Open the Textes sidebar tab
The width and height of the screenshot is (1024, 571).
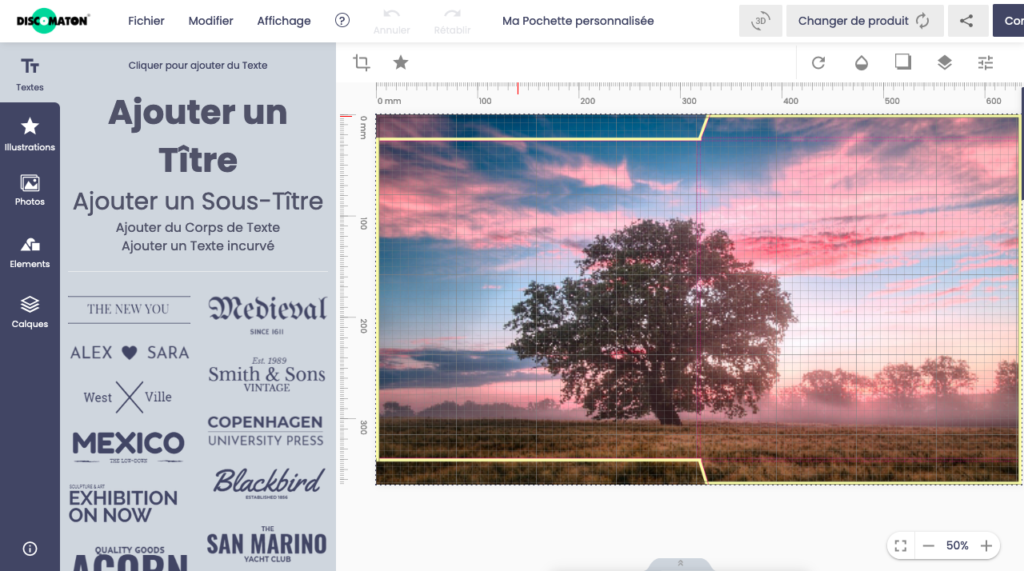coord(30,74)
